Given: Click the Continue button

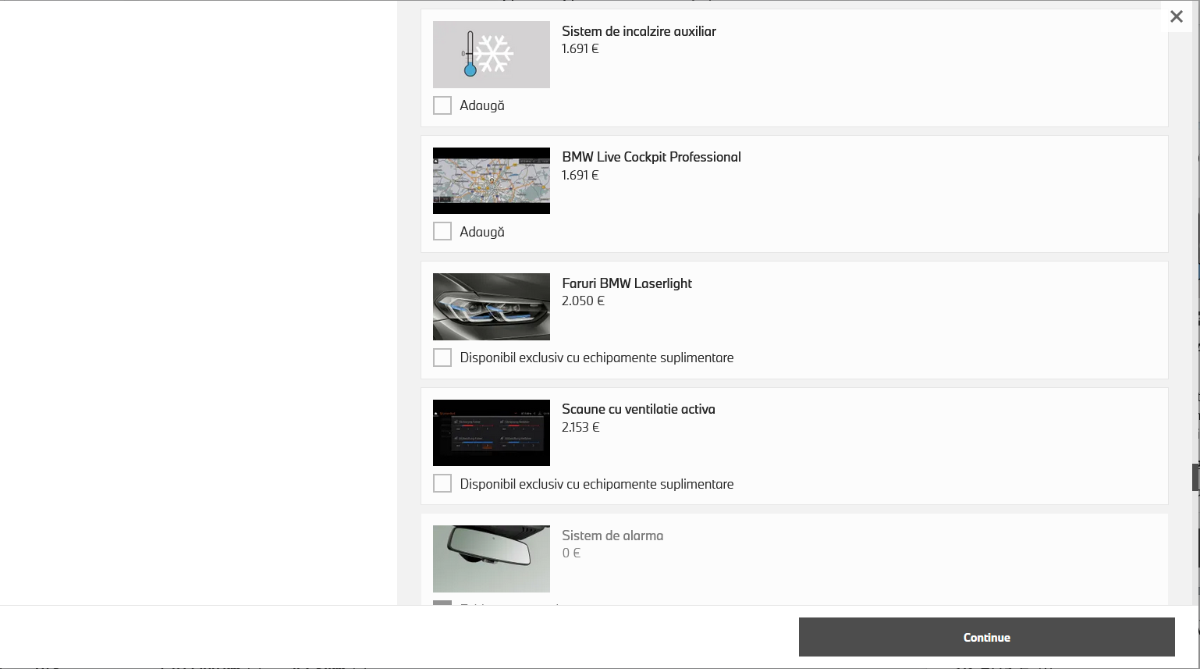Looking at the screenshot, I should click(x=986, y=637).
